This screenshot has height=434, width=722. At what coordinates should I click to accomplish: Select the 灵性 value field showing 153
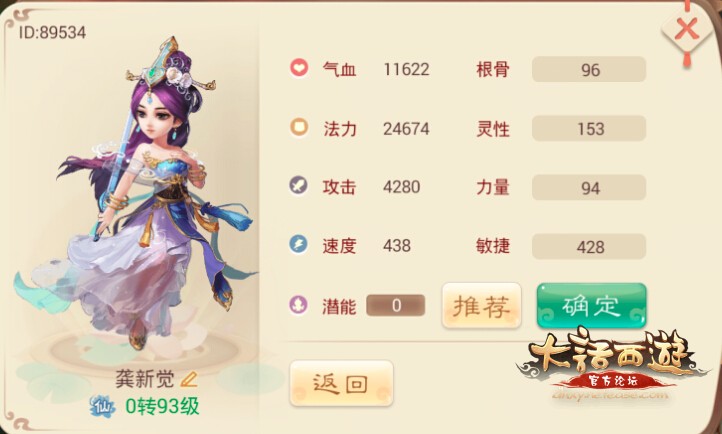pos(589,128)
